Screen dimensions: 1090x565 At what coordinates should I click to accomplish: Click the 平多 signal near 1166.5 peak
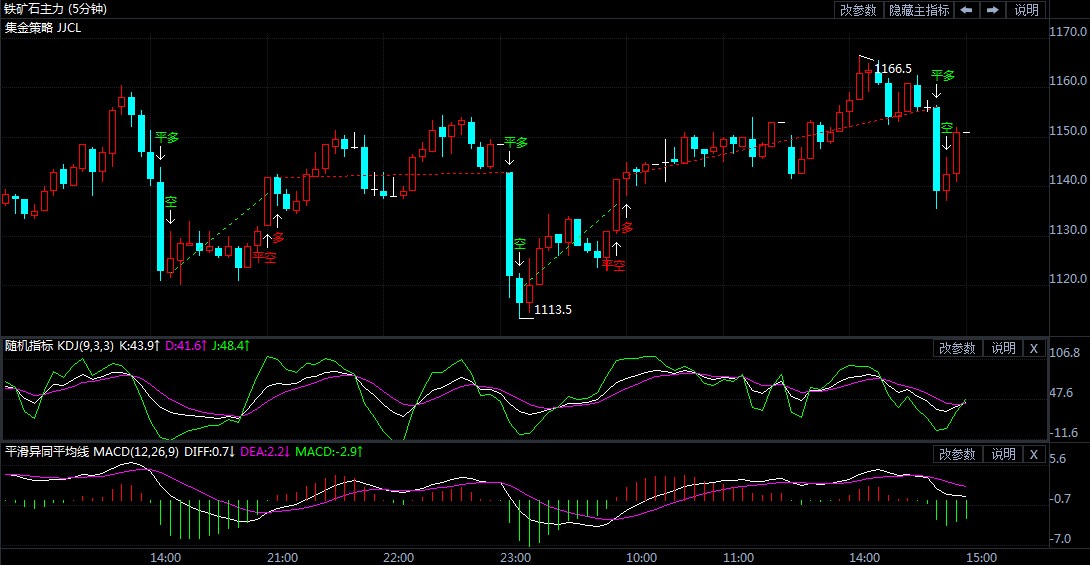pos(943,76)
